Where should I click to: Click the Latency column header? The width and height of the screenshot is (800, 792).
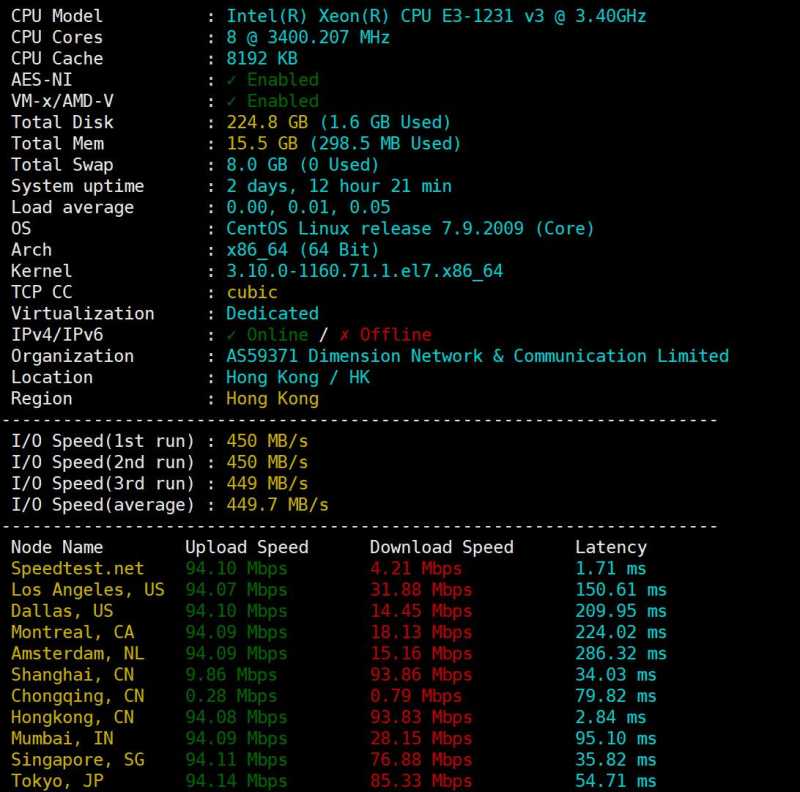(x=611, y=548)
